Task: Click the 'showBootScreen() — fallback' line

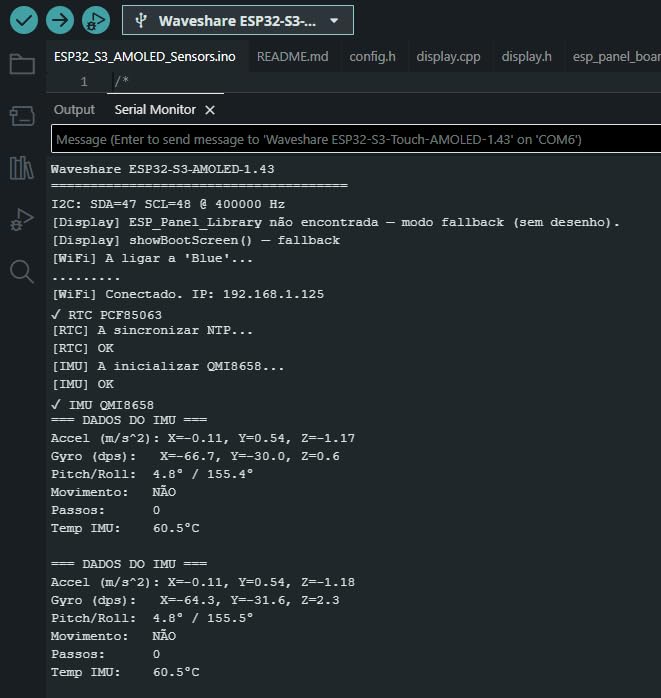Action: click(196, 240)
